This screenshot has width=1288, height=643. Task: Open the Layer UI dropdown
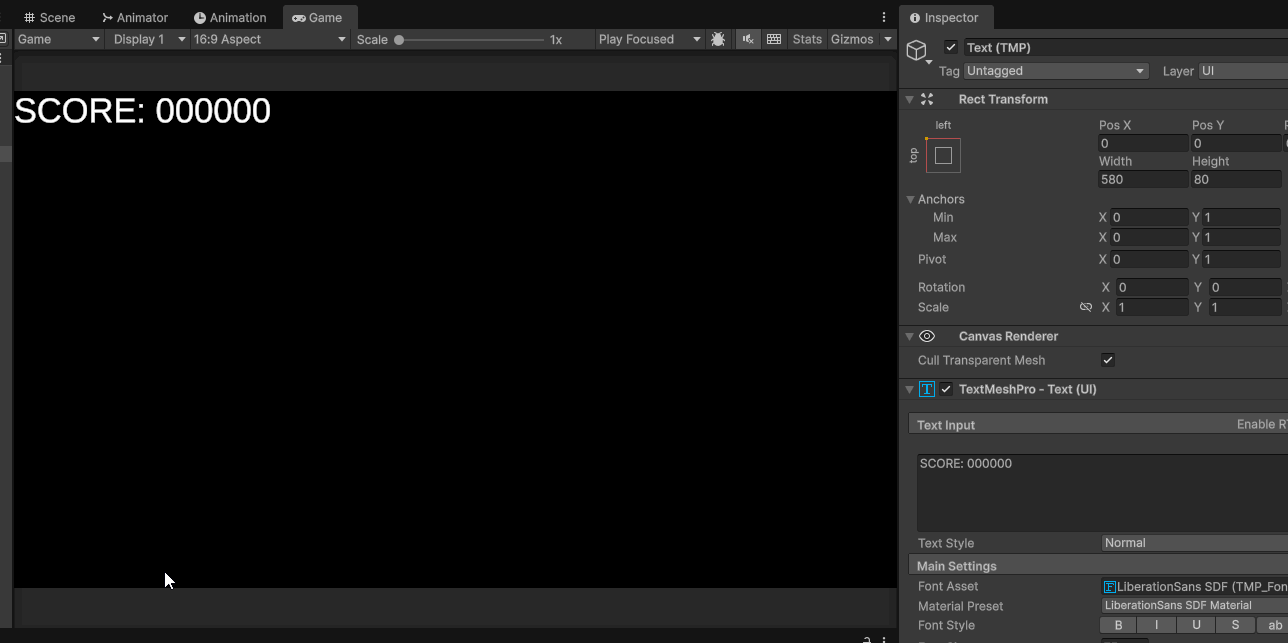[1243, 71]
